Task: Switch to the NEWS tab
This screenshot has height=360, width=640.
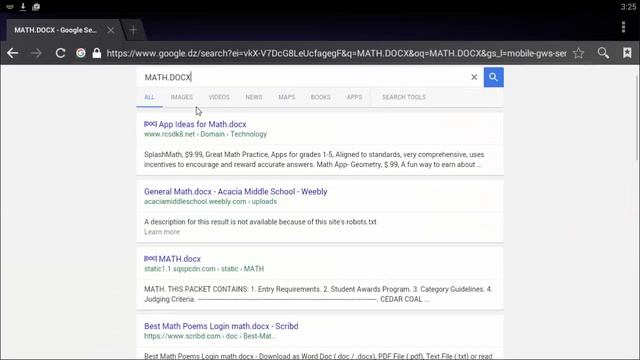Action: point(254,97)
